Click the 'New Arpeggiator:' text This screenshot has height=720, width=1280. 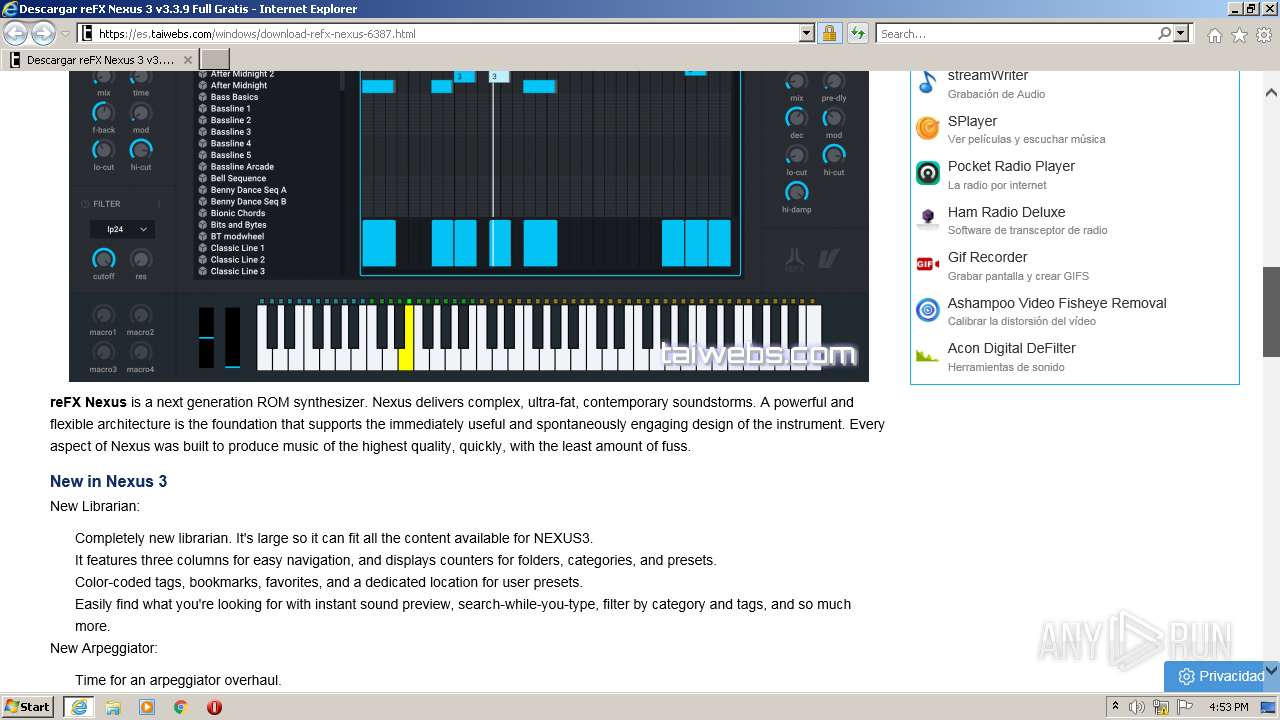click(x=104, y=648)
